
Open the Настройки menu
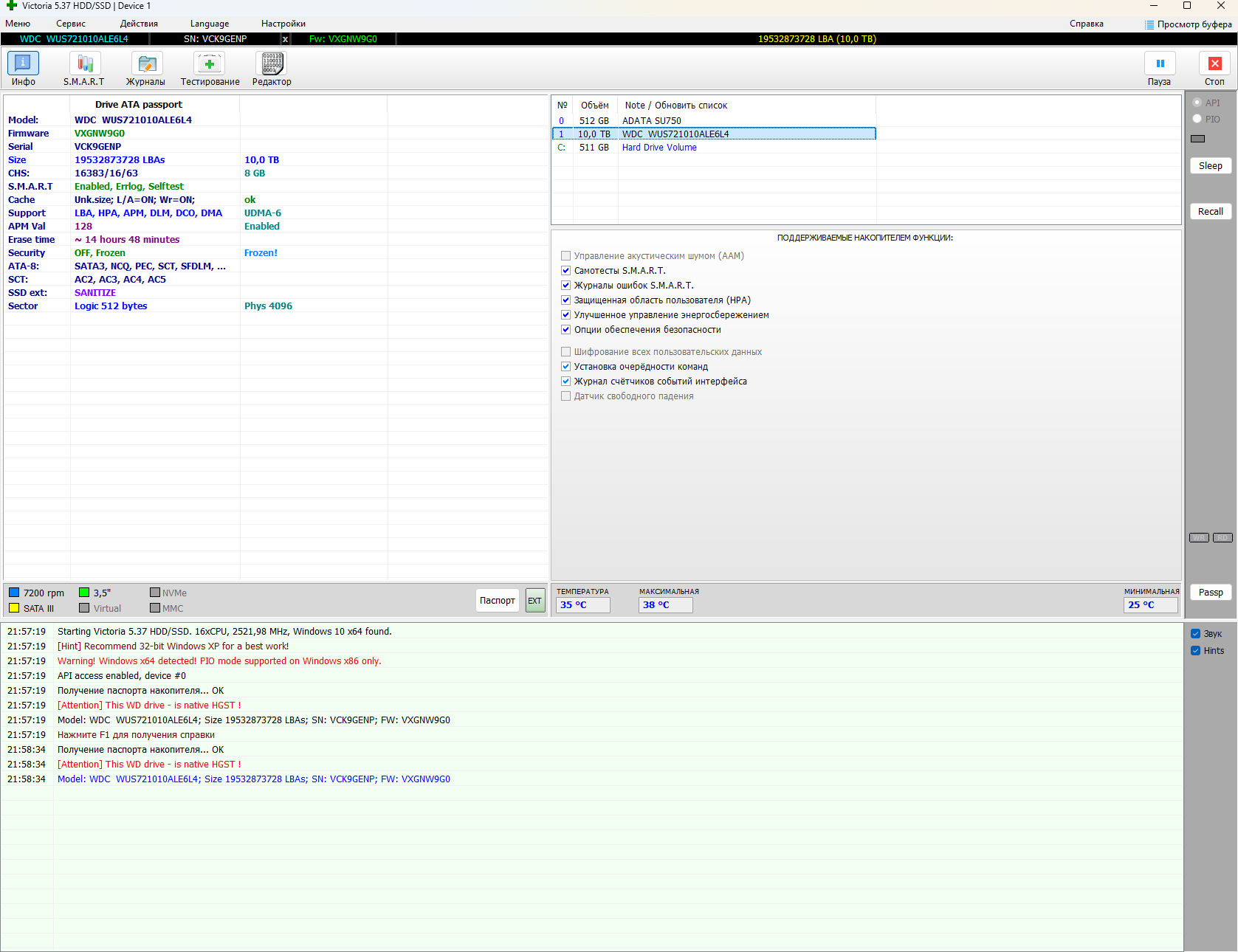pos(283,24)
